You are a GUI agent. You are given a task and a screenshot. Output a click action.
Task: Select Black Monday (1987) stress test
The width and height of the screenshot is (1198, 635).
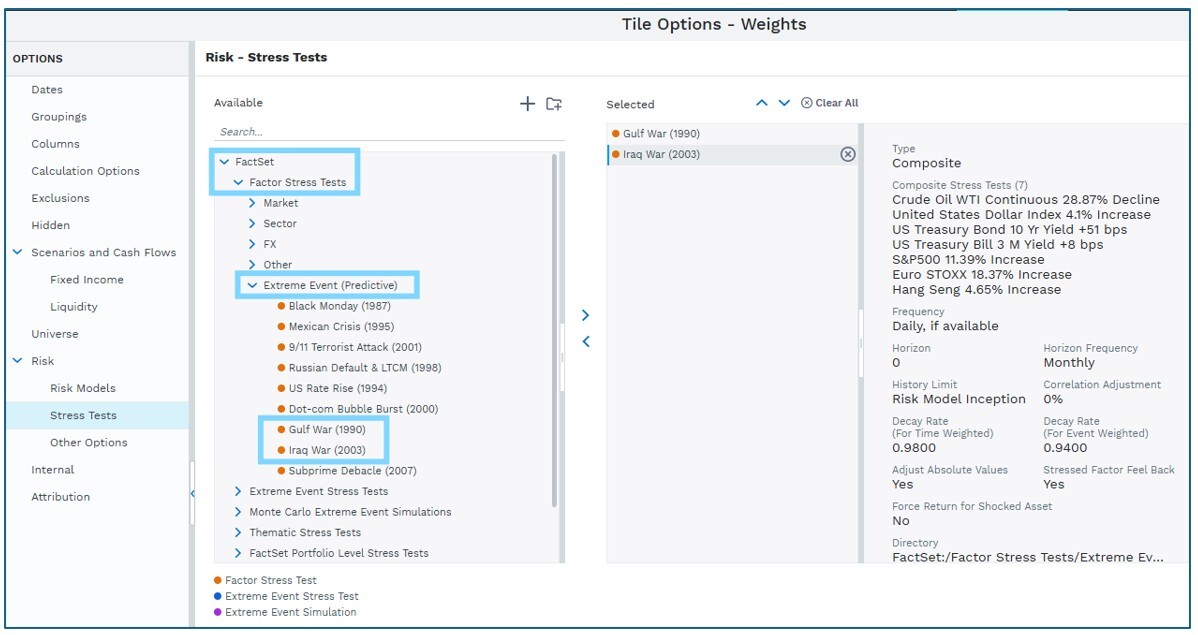pyautogui.click(x=339, y=306)
